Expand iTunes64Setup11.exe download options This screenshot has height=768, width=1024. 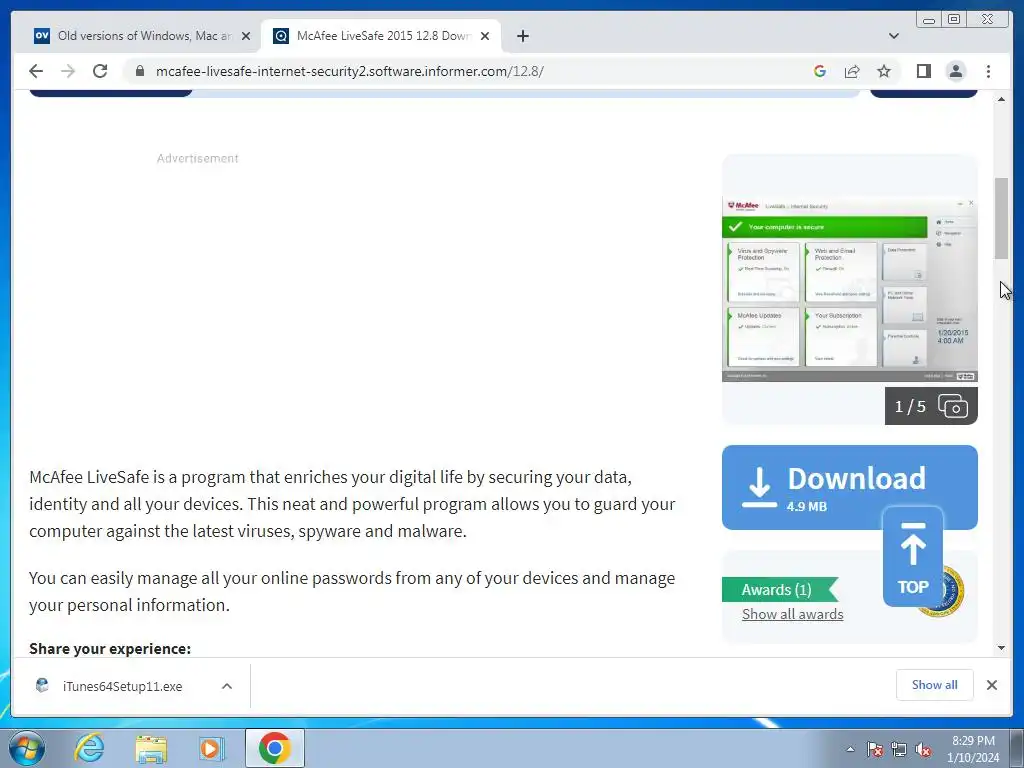coord(227,686)
